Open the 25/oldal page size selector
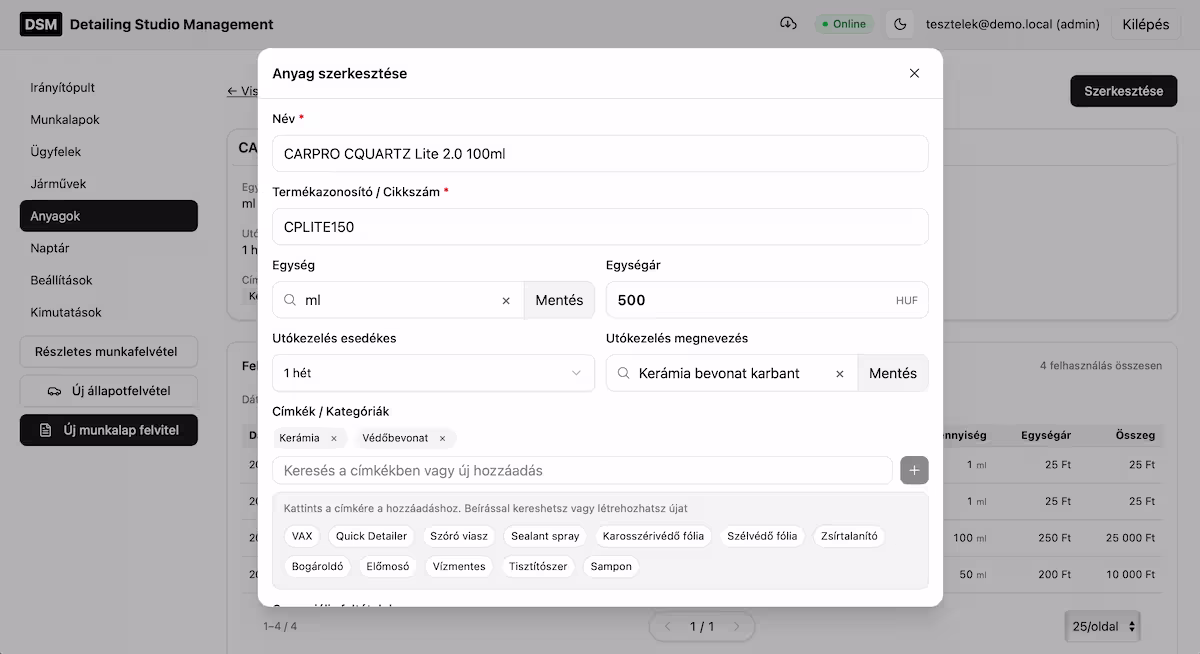 pos(1102,626)
